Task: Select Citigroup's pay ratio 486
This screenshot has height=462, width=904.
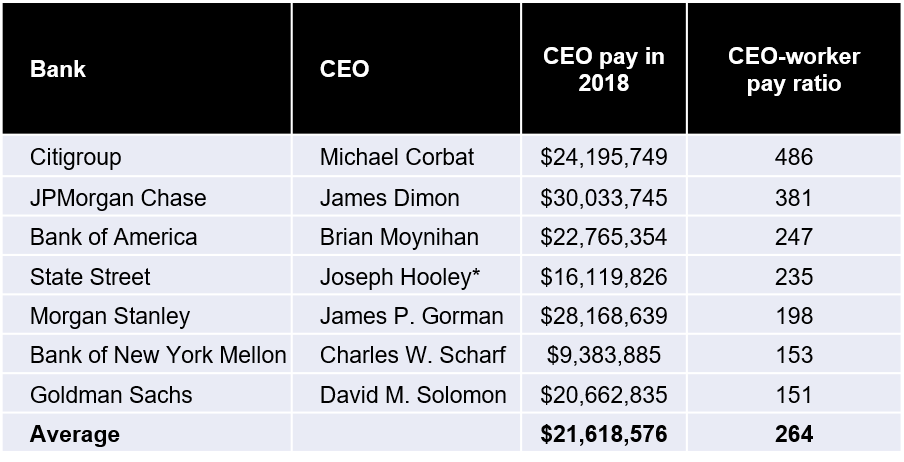Action: coord(793,158)
